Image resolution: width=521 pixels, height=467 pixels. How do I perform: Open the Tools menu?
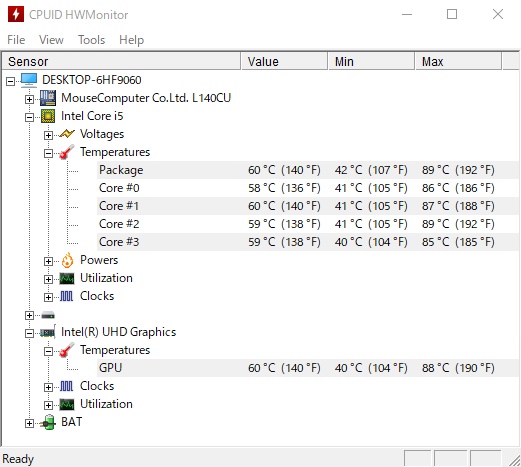tap(91, 40)
